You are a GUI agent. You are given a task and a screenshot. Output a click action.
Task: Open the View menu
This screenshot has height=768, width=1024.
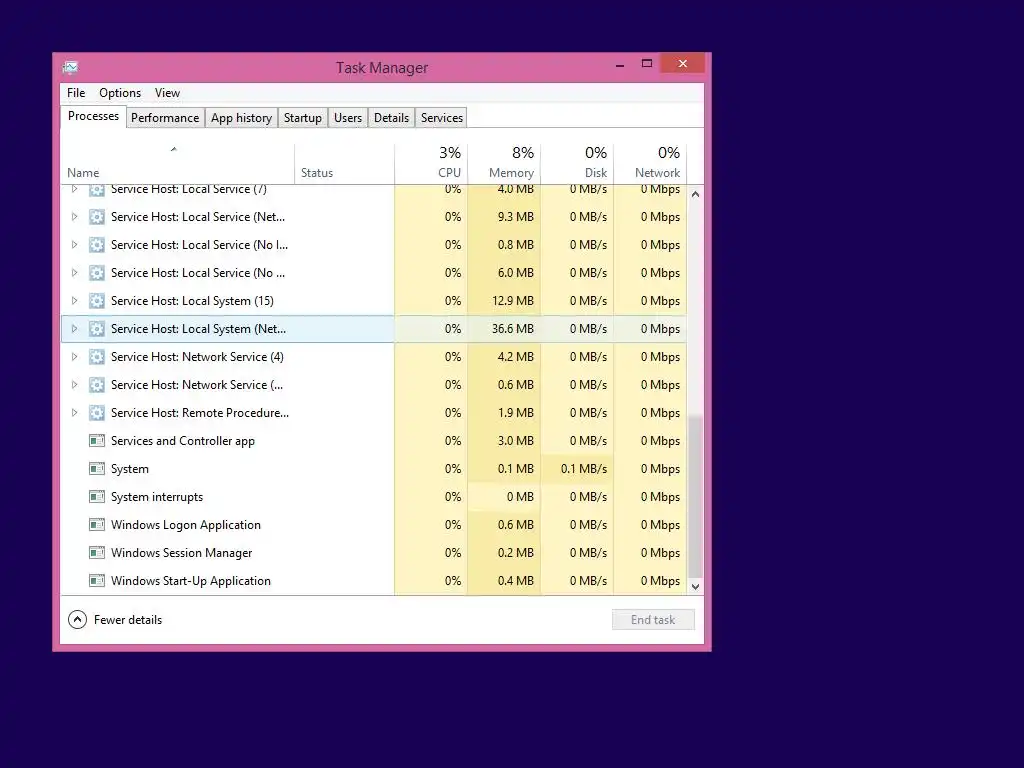pos(167,93)
